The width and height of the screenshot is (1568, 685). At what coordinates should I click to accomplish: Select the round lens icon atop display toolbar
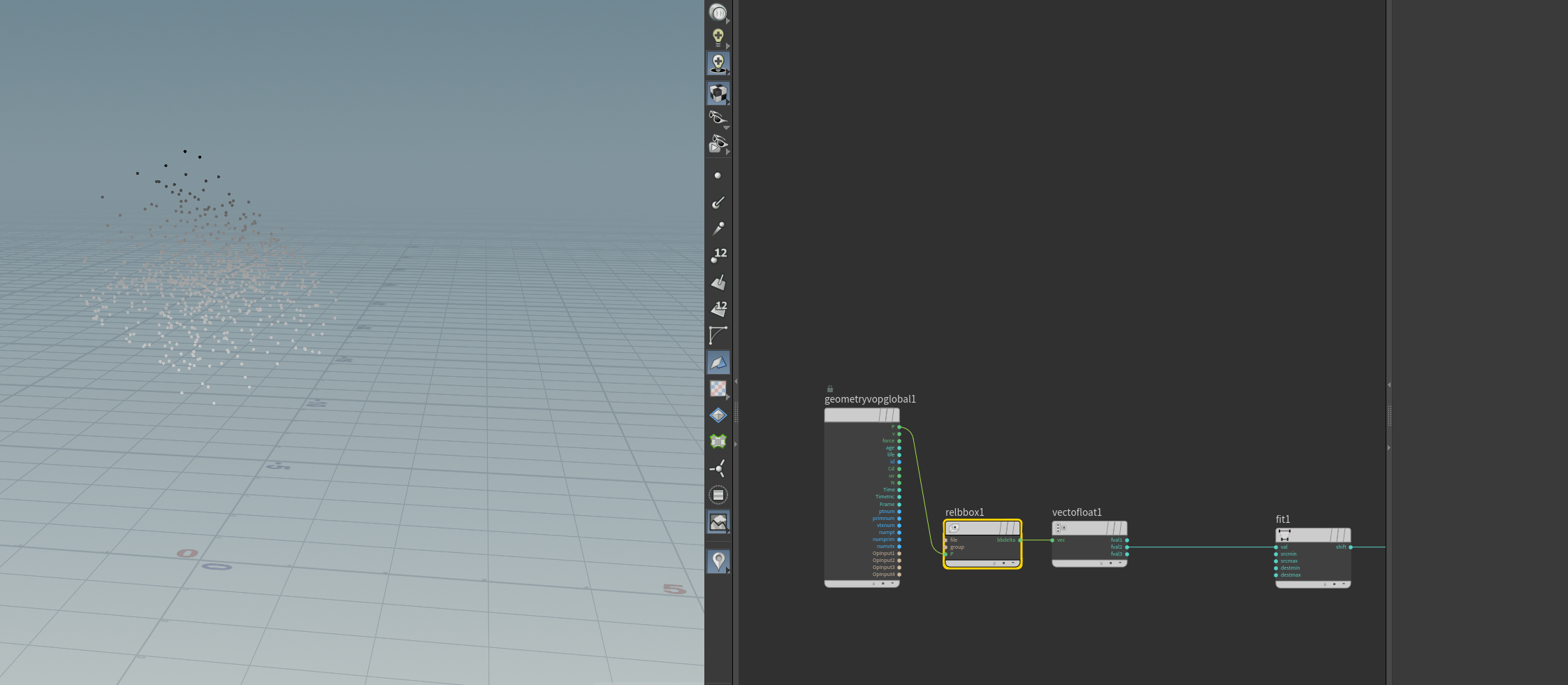click(x=718, y=12)
